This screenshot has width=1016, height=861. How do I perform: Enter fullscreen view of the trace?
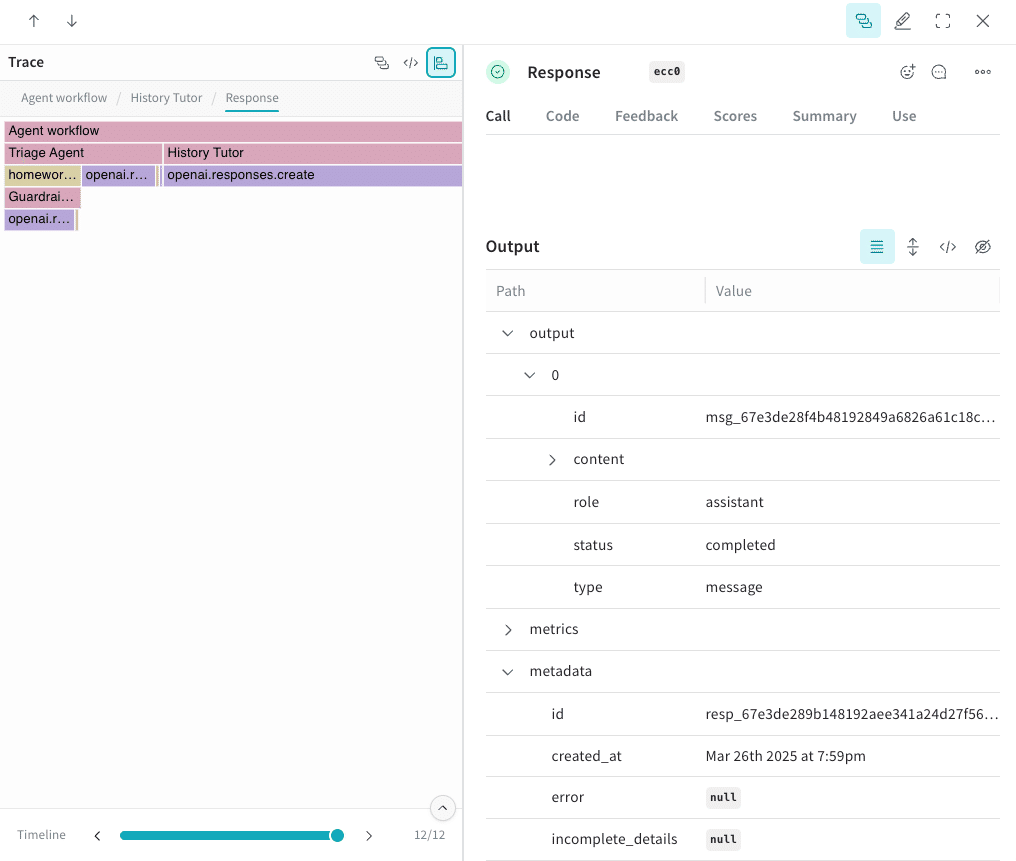[943, 21]
